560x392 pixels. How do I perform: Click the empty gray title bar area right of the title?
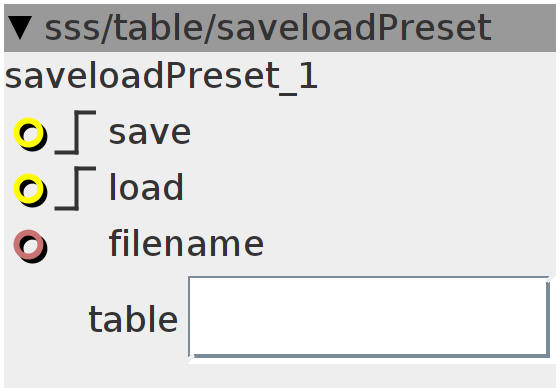click(x=523, y=28)
